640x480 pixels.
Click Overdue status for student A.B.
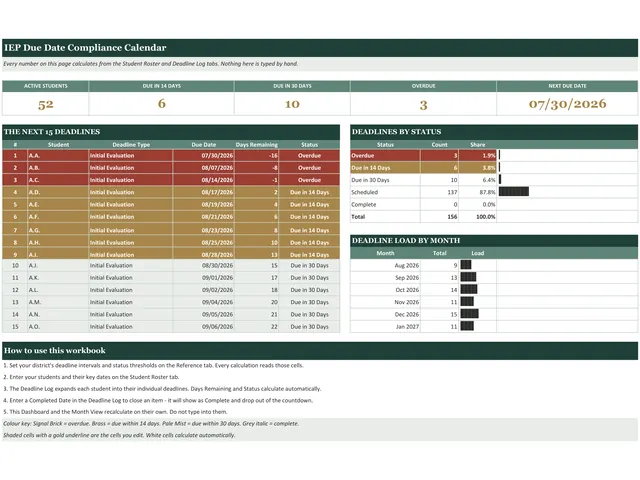(309, 168)
